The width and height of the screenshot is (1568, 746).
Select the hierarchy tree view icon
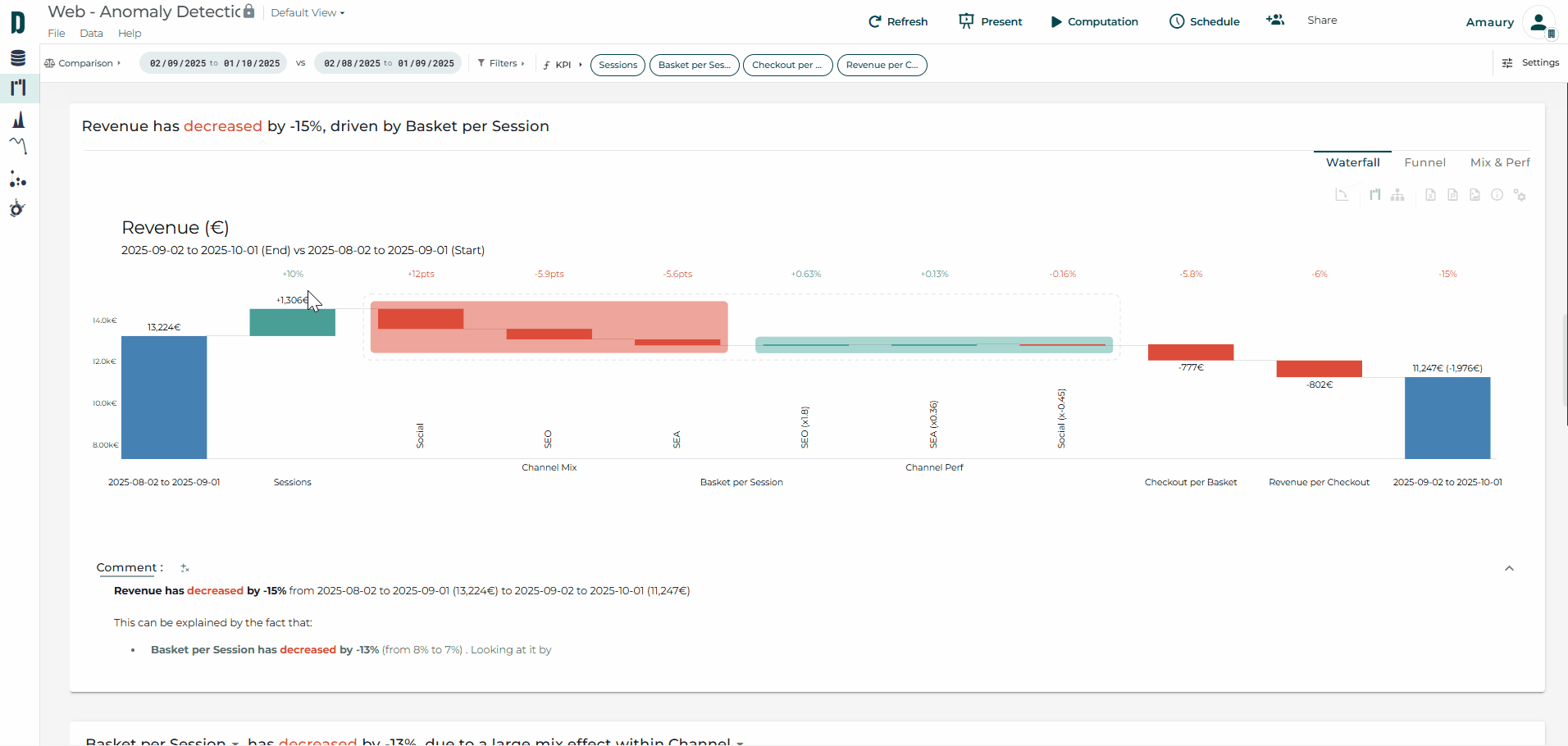[1397, 195]
